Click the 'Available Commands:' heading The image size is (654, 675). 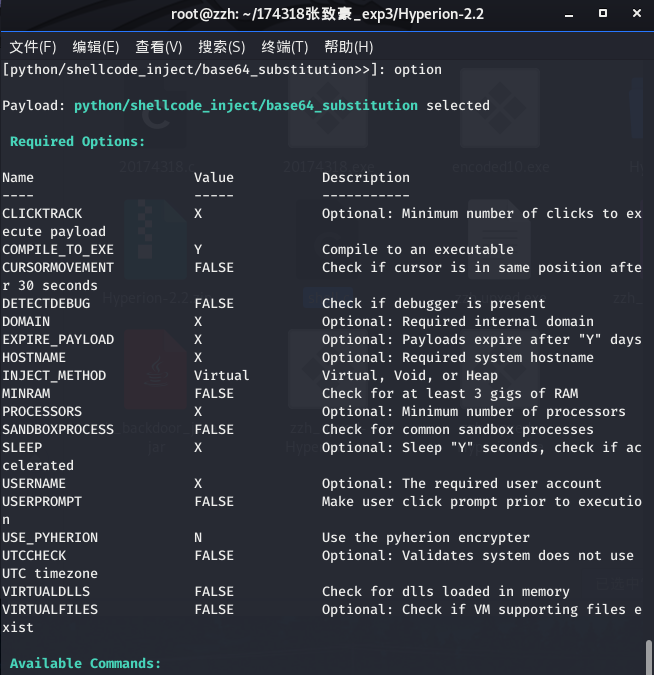[x=85, y=663]
